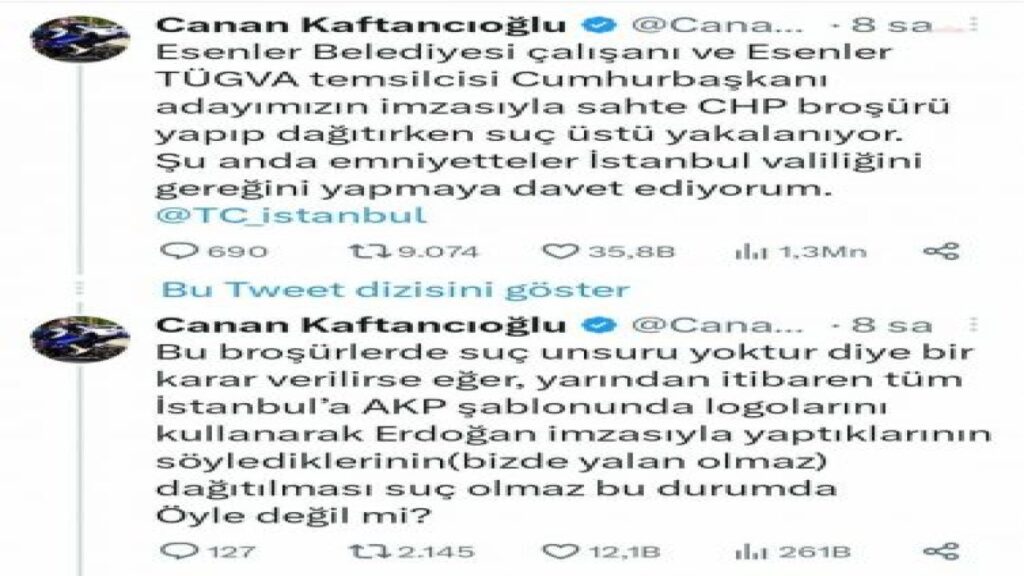
Task: Click Bu Tweet dizisini göster link
Action: coord(395,289)
